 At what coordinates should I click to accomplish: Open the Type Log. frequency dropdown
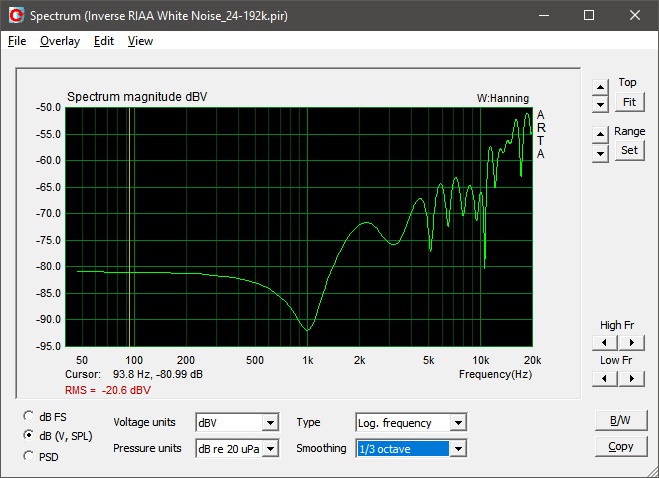pos(458,423)
